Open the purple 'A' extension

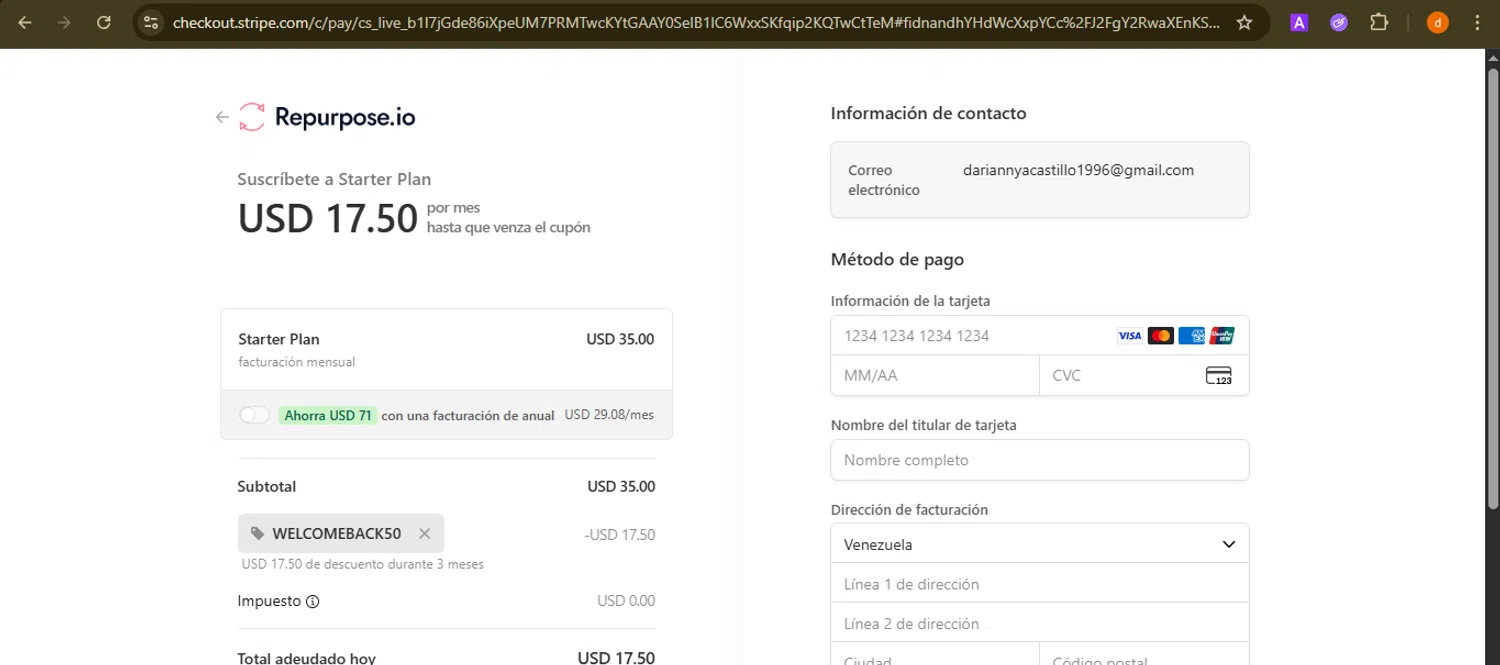click(1299, 22)
